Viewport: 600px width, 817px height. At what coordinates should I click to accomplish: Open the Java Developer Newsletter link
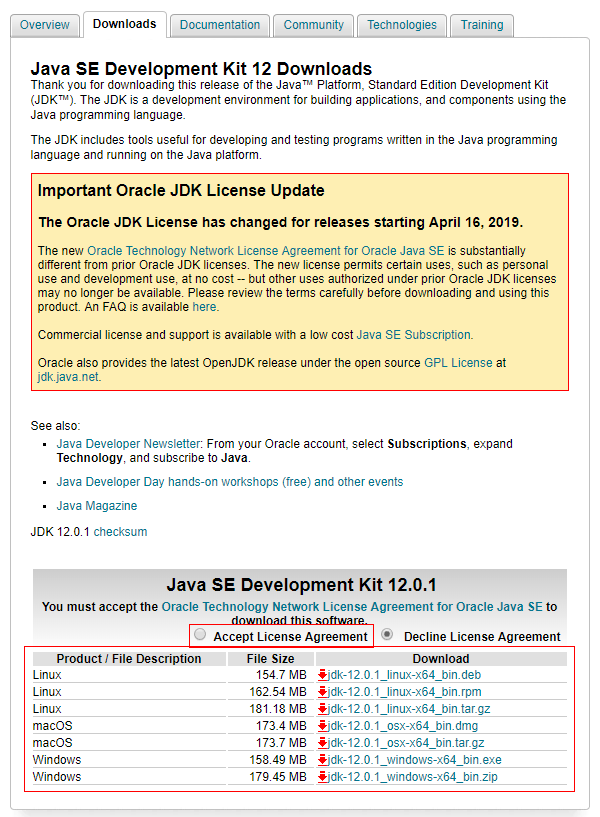coord(128,444)
